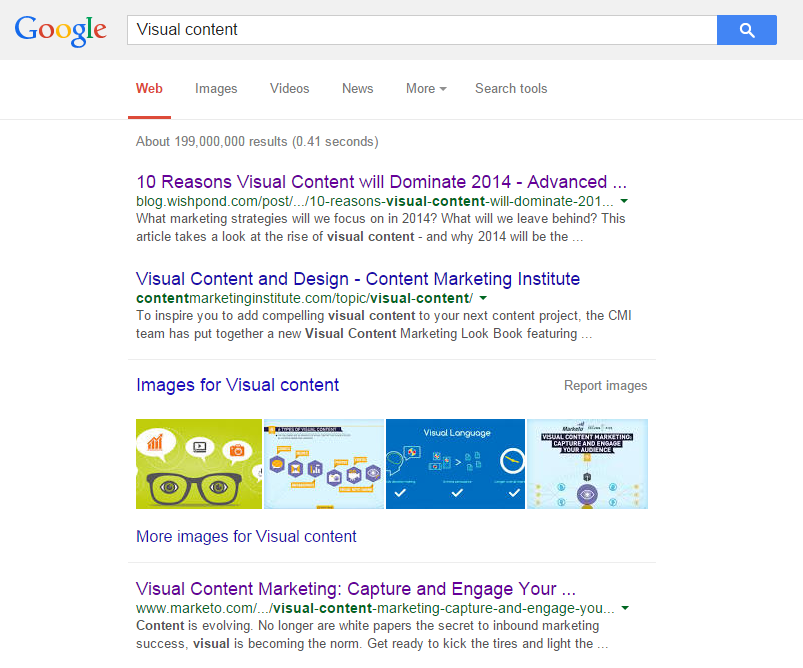The height and width of the screenshot is (668, 803).
Task: Open the Visual Language blue thumbnail
Action: point(455,464)
